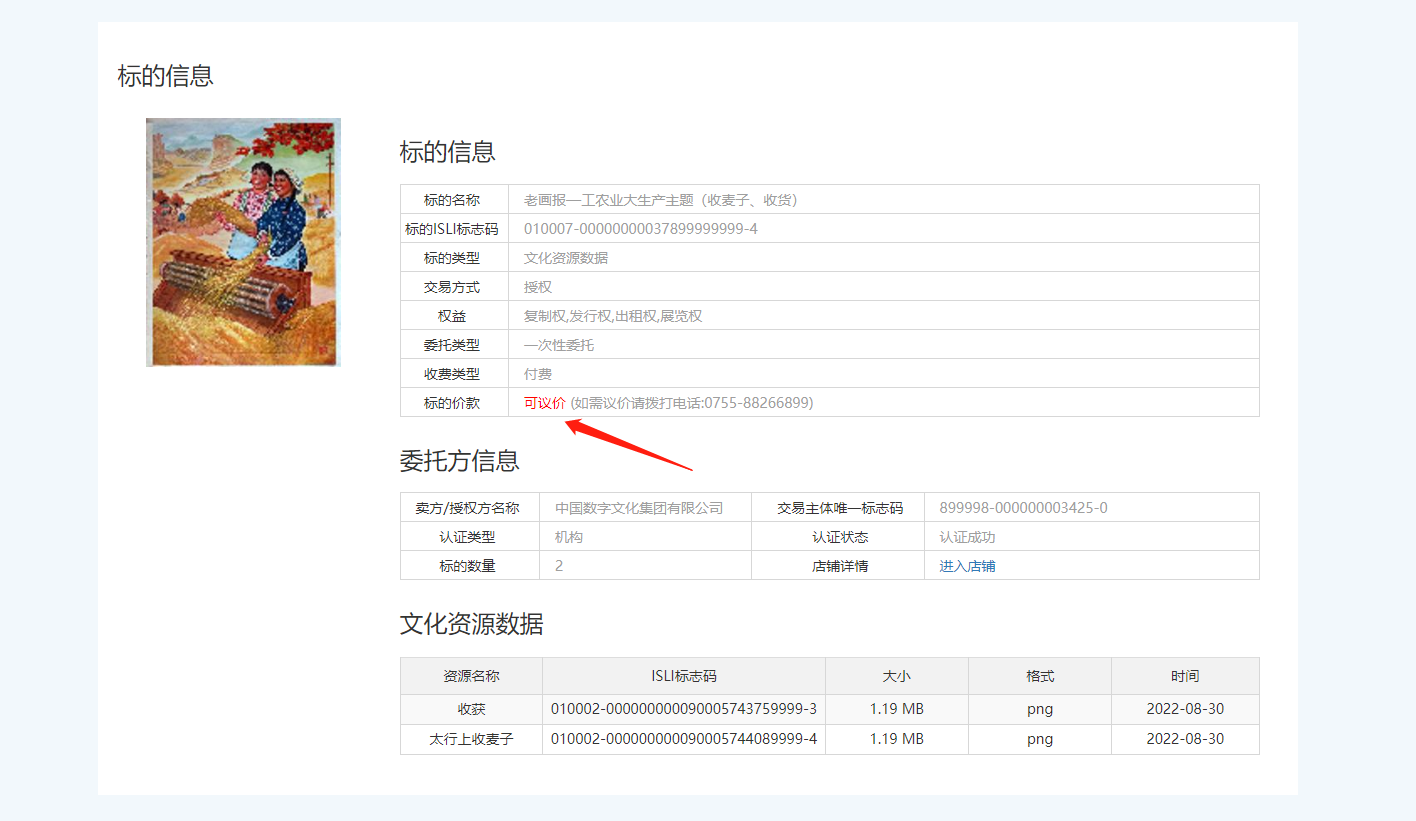Screen dimensions: 1416x821
Task: Click the 委托方信息 section heading
Action: pyautogui.click(x=459, y=461)
